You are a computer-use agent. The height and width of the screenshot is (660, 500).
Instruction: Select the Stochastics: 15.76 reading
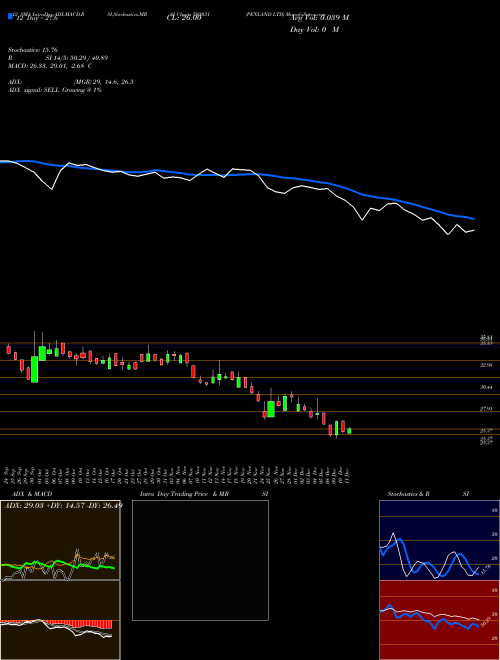[32, 50]
